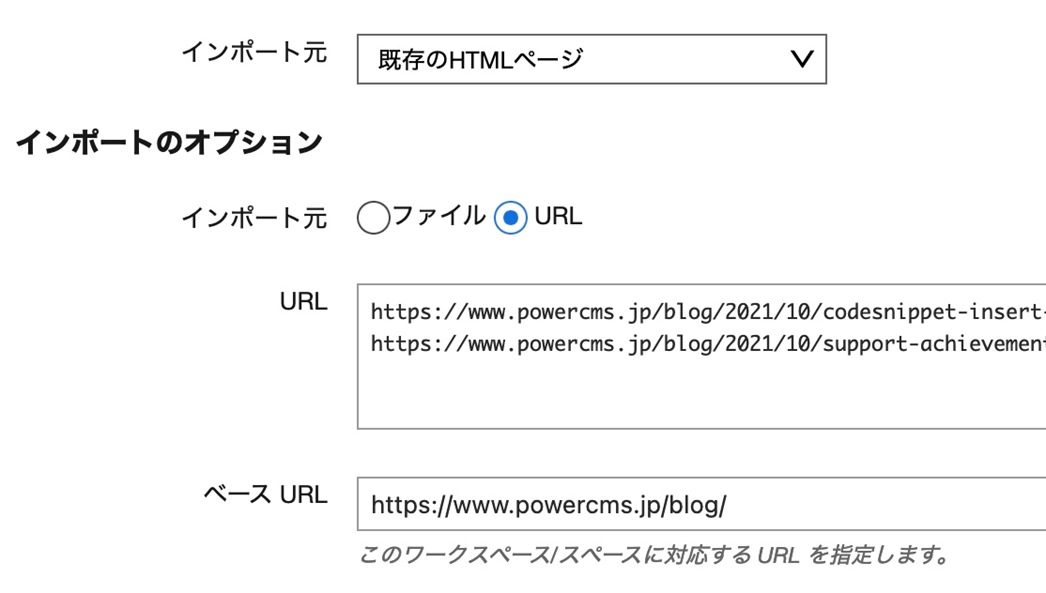Click the empty area of the URL textarea

pyautogui.click(x=650, y=400)
